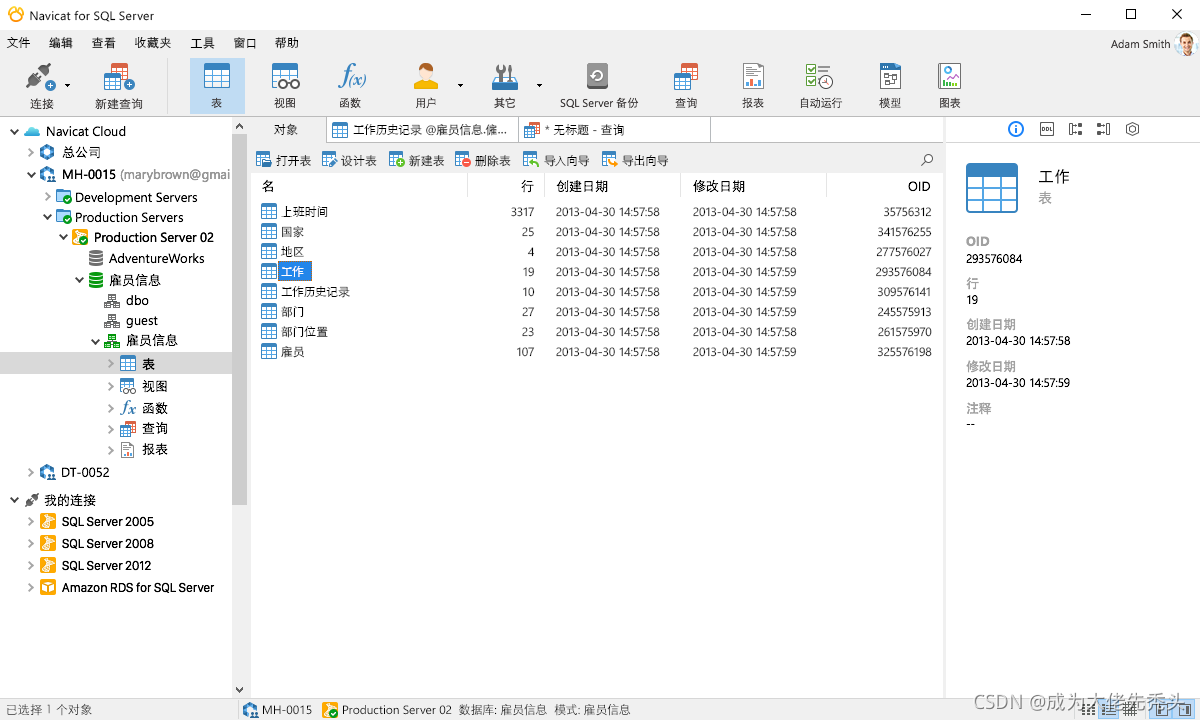The width and height of the screenshot is (1200, 720).
Task: Switch to 视图 views in toolbar
Action: pyautogui.click(x=285, y=86)
